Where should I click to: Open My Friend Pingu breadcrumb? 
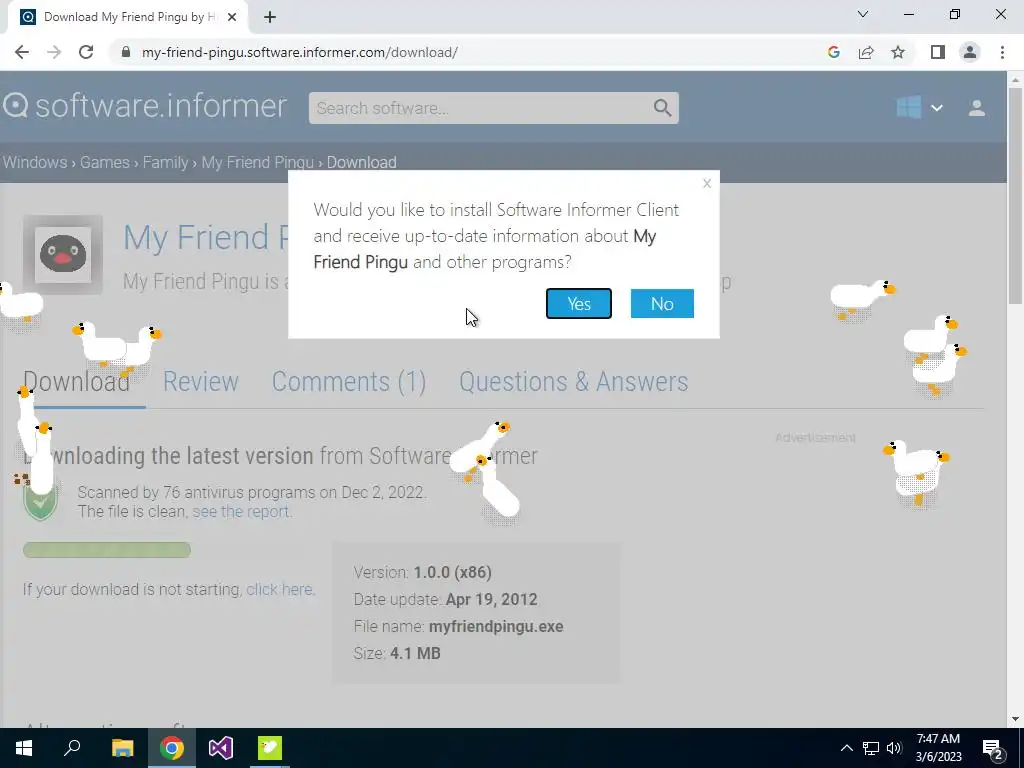click(257, 162)
